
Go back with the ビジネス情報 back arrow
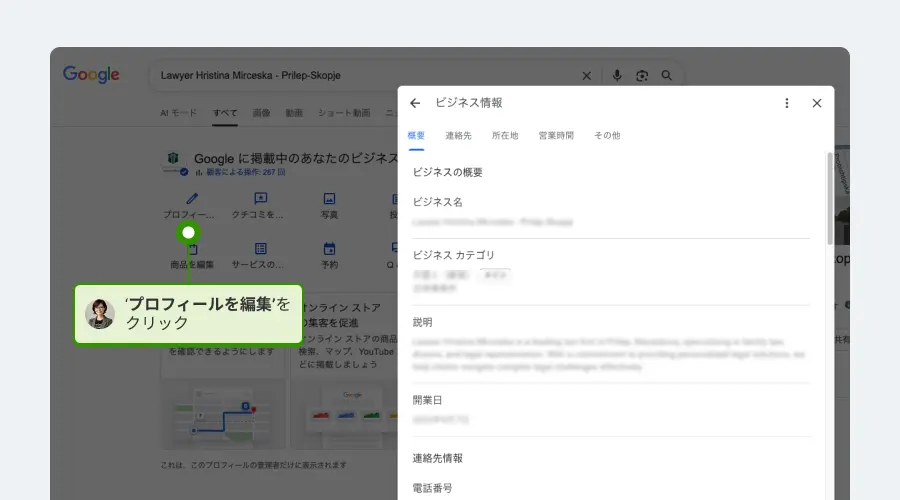tap(415, 103)
